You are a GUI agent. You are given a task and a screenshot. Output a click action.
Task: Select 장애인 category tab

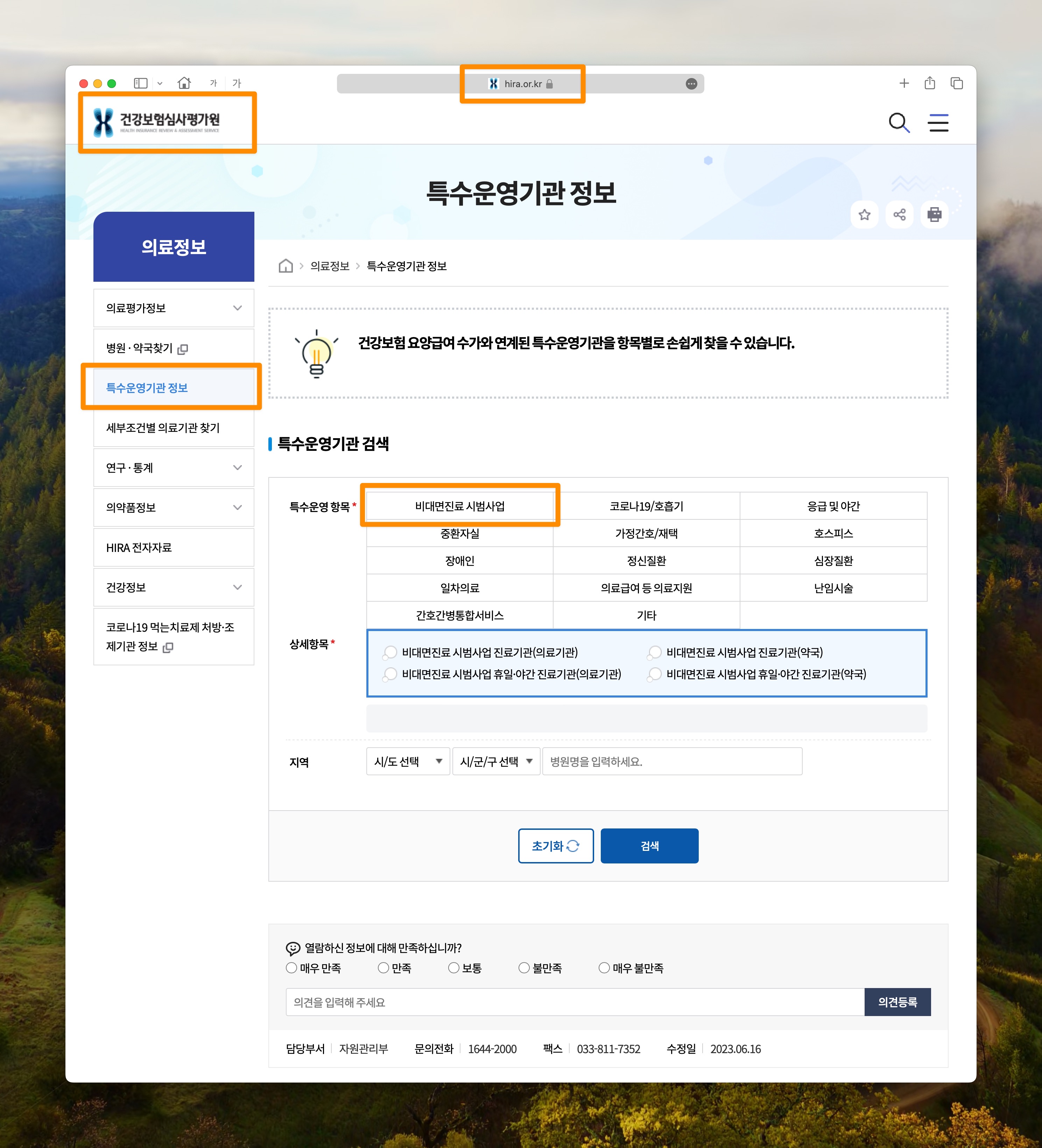pyautogui.click(x=460, y=560)
